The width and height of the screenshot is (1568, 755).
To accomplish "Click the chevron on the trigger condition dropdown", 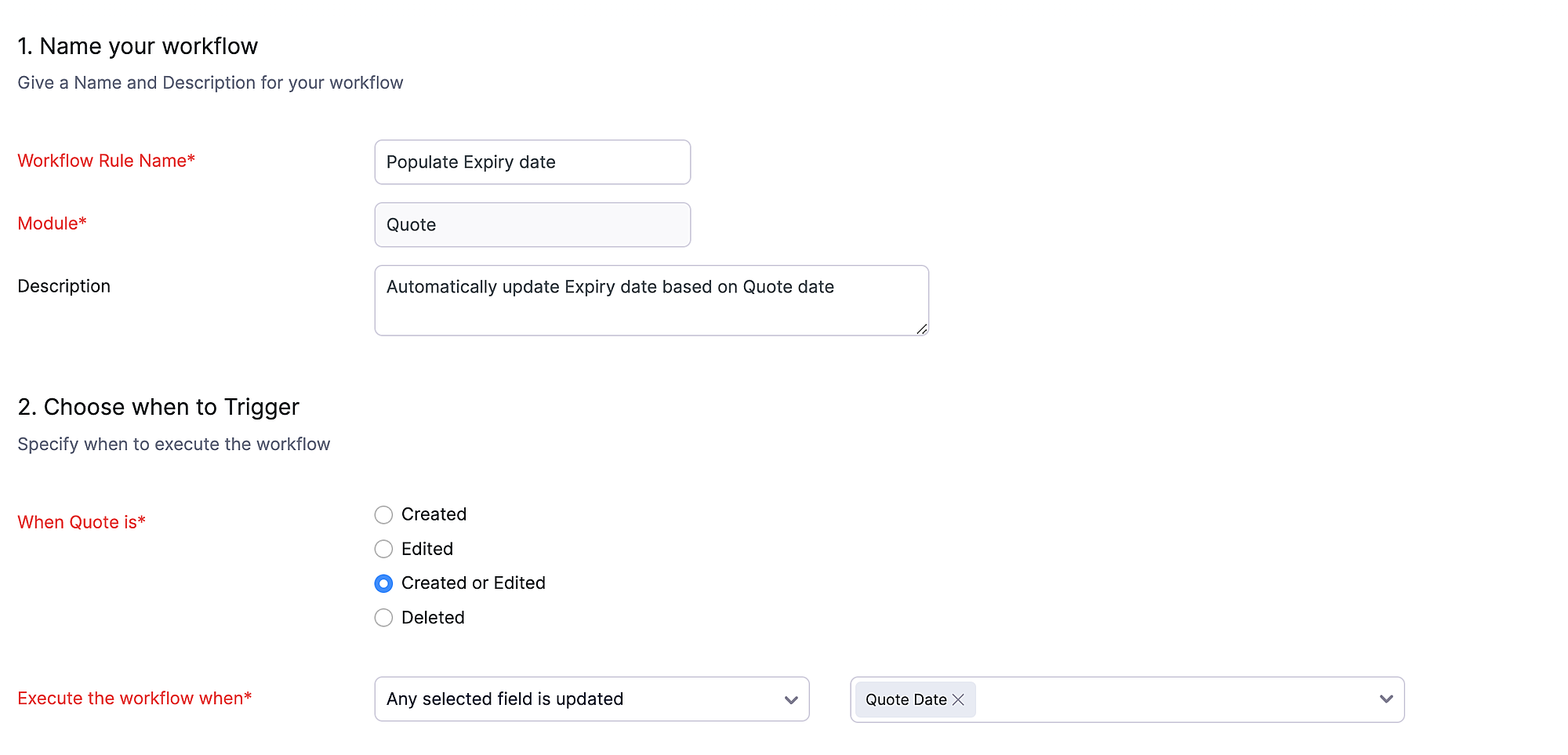I will click(x=791, y=699).
